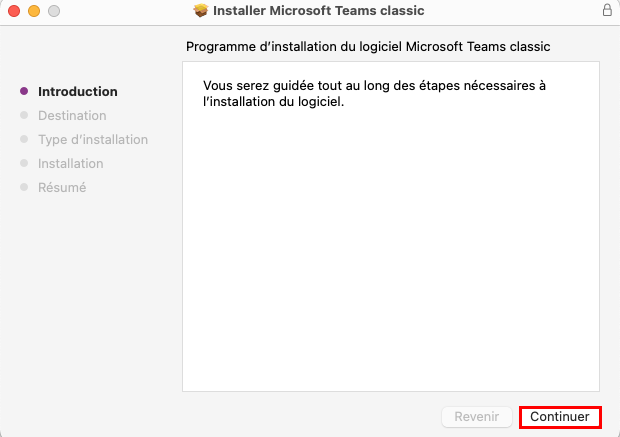Minimize the installer with yellow button
The image size is (620, 437).
click(x=34, y=11)
